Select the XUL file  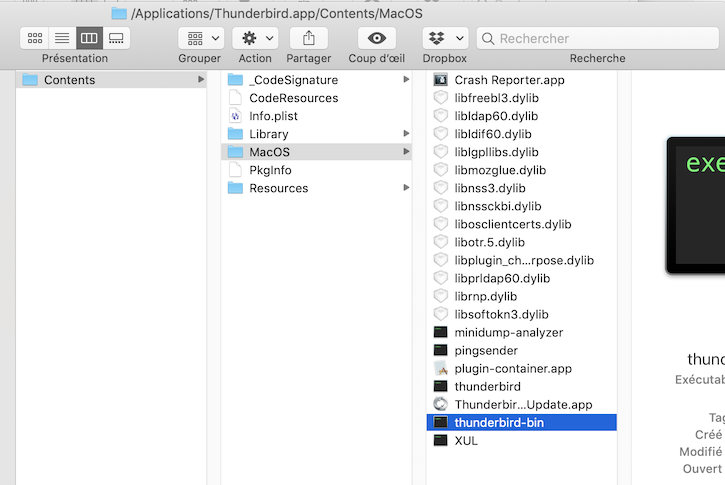[522, 440]
